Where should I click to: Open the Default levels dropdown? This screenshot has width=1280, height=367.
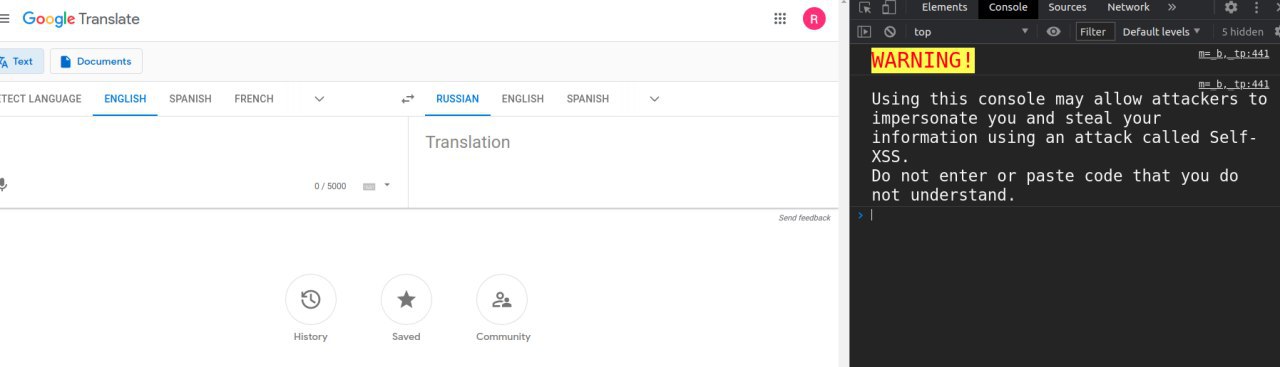click(1161, 32)
